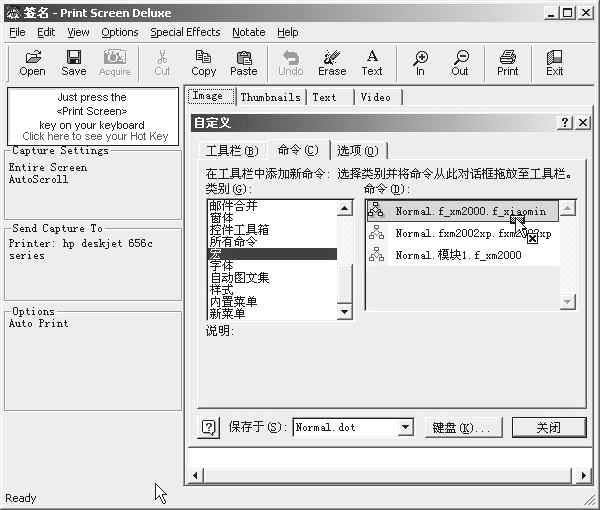
Task: Click the Undo arrow icon
Action: click(x=291, y=63)
